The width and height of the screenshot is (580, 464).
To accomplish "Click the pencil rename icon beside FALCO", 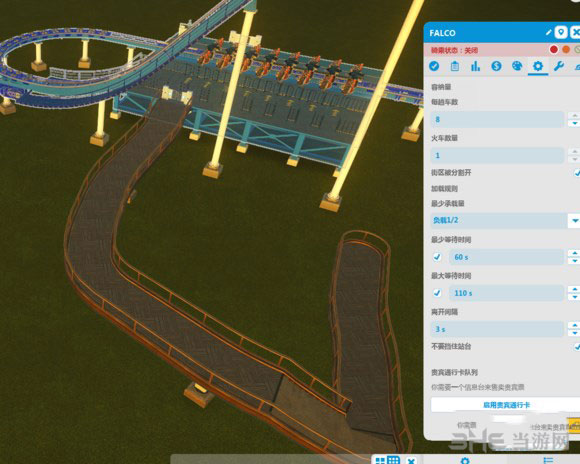I will pyautogui.click(x=549, y=33).
